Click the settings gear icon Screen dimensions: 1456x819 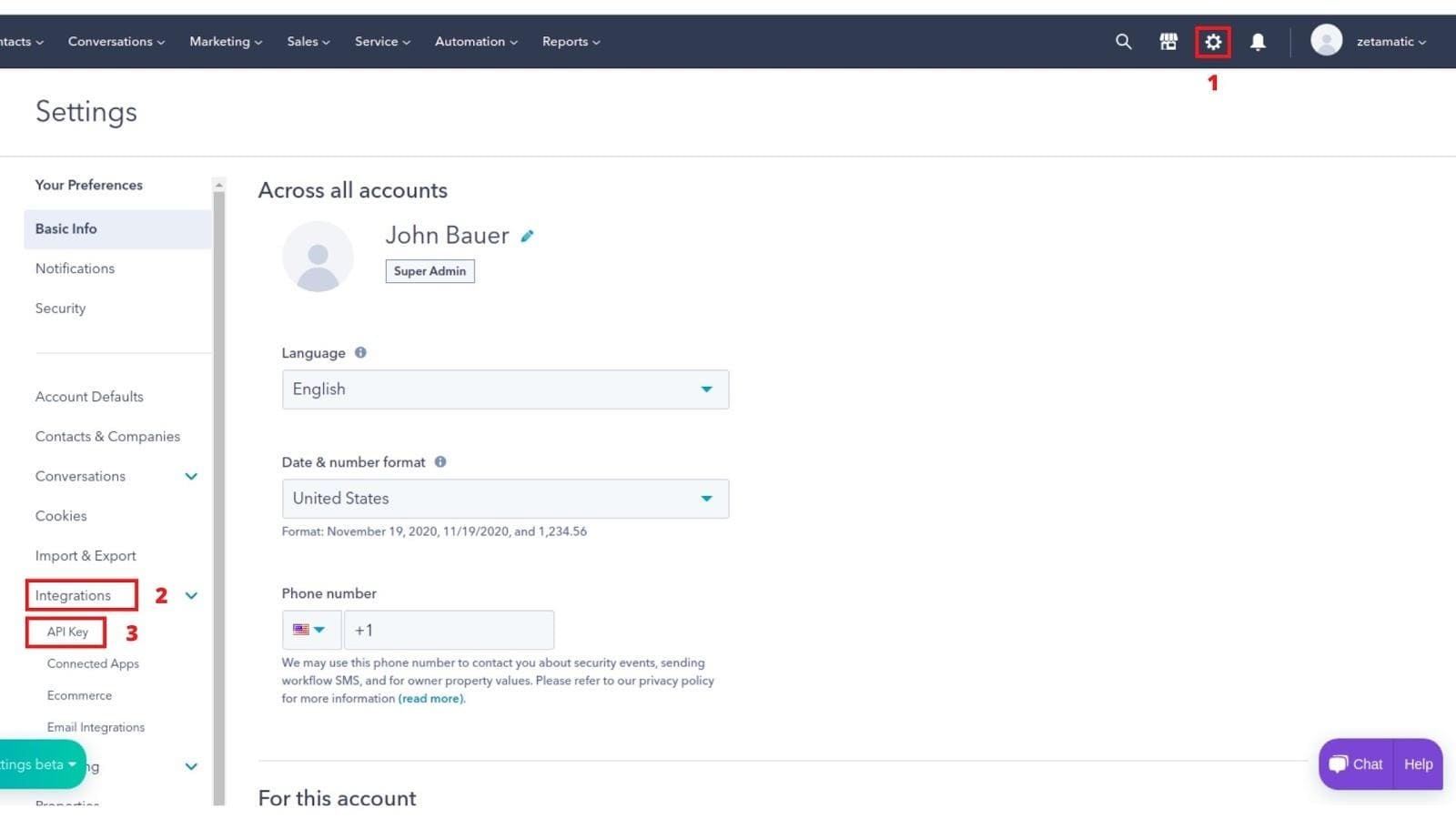point(1213,42)
